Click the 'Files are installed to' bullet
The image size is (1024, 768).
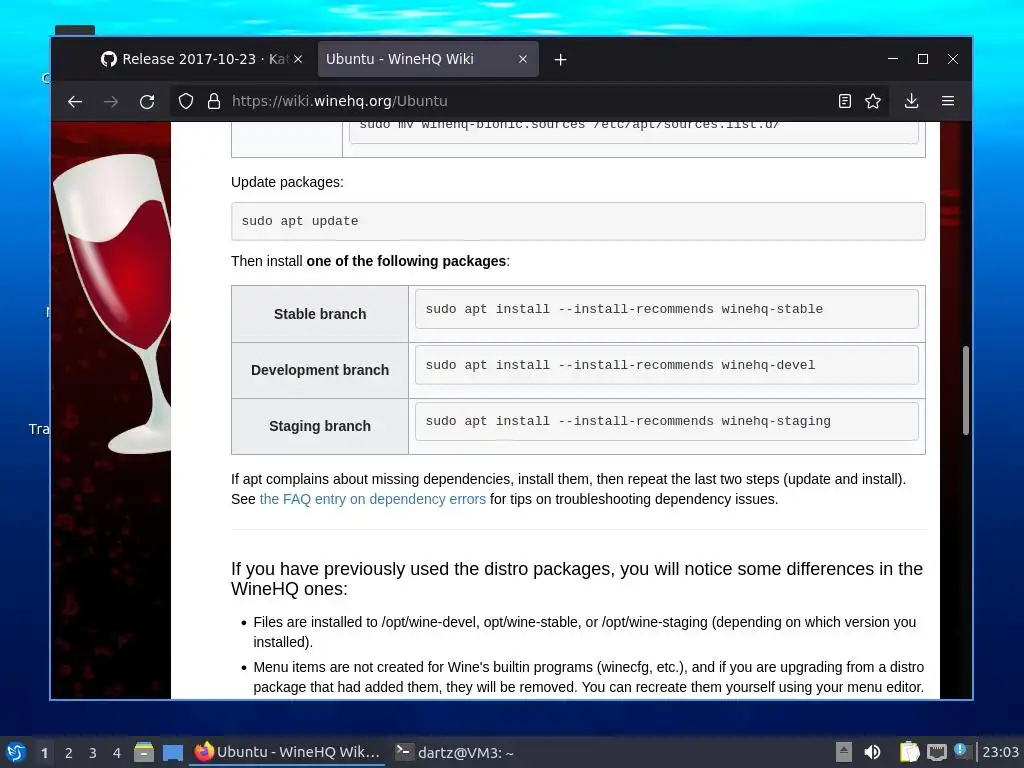584,632
